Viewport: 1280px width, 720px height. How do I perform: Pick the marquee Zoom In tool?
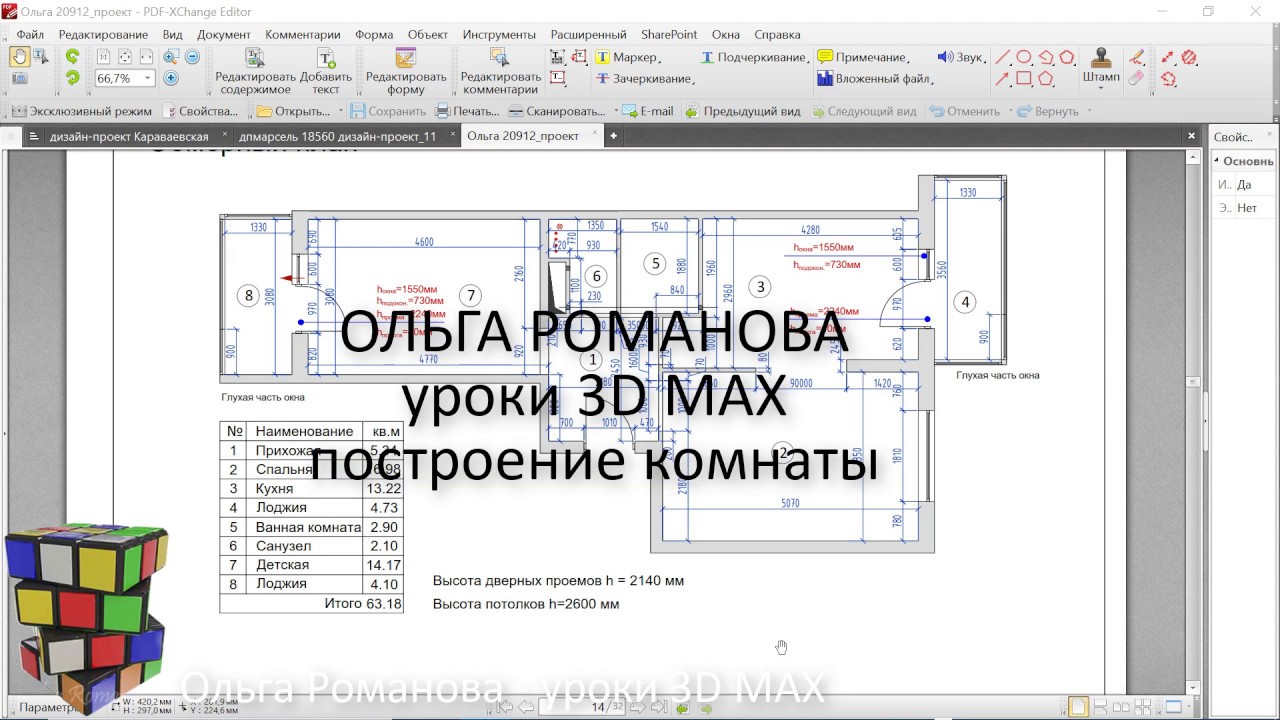[x=171, y=56]
